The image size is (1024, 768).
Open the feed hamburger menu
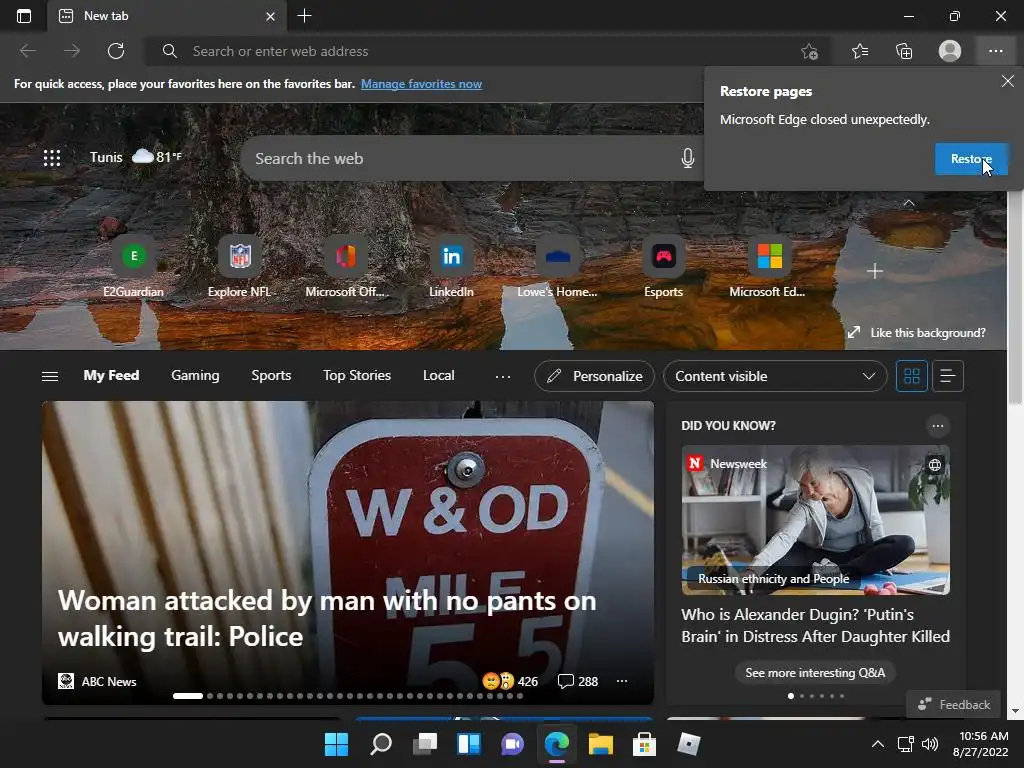tap(50, 376)
